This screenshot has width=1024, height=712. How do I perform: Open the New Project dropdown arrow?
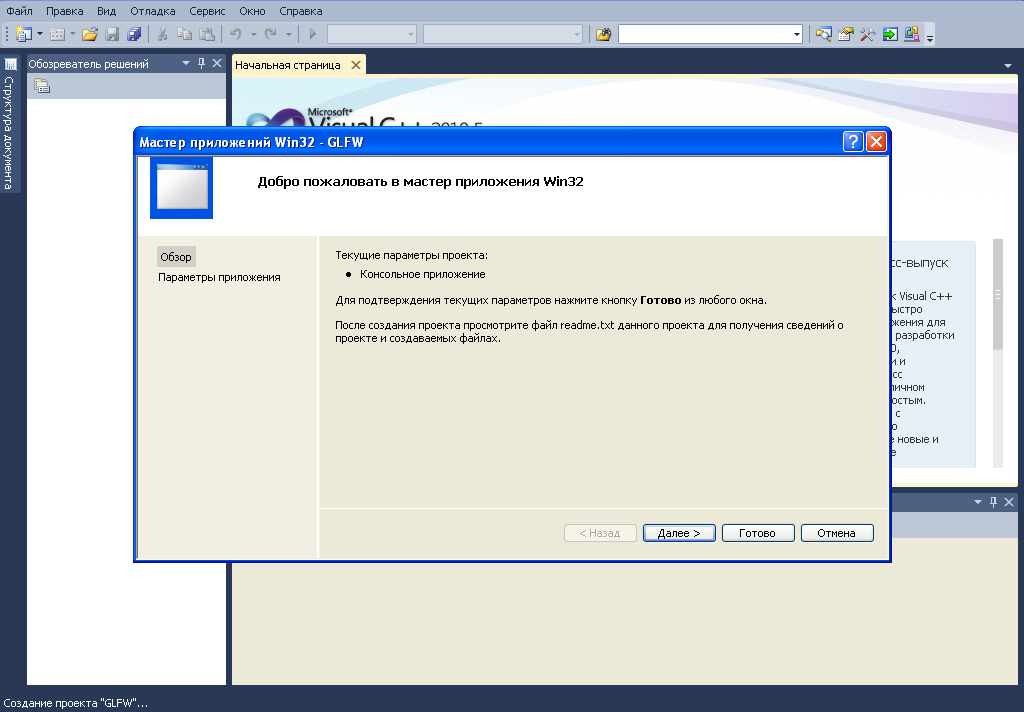coord(40,34)
